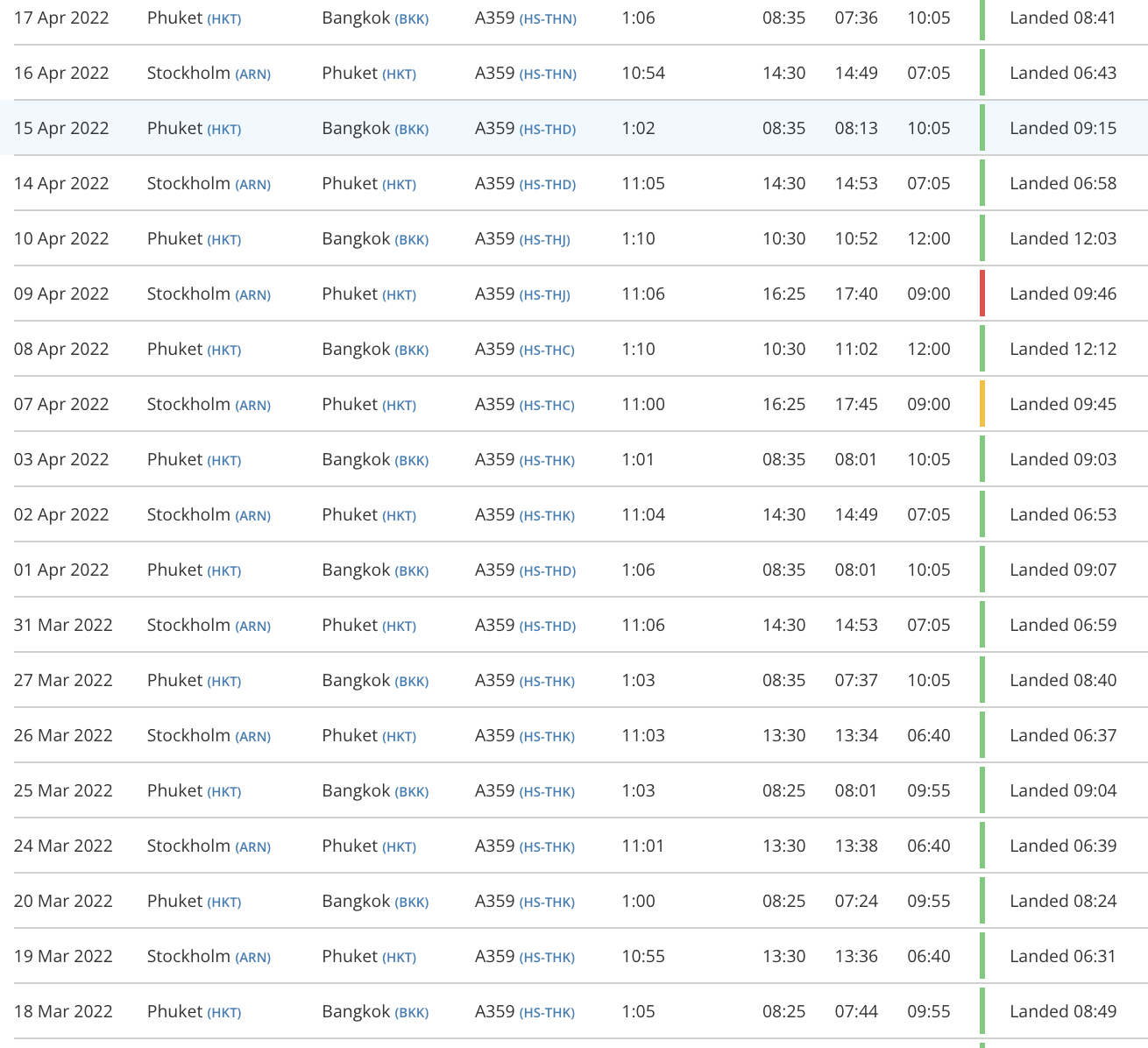Select the flight time value '11:04'

[643, 514]
